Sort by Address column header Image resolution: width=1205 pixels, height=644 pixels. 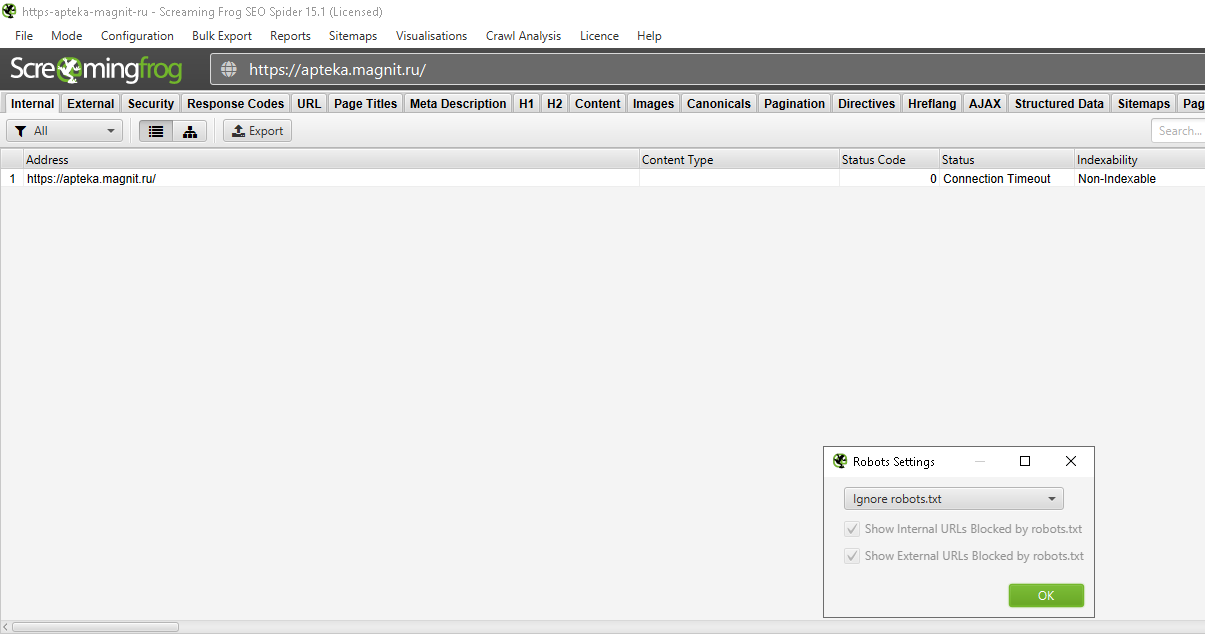coord(331,160)
